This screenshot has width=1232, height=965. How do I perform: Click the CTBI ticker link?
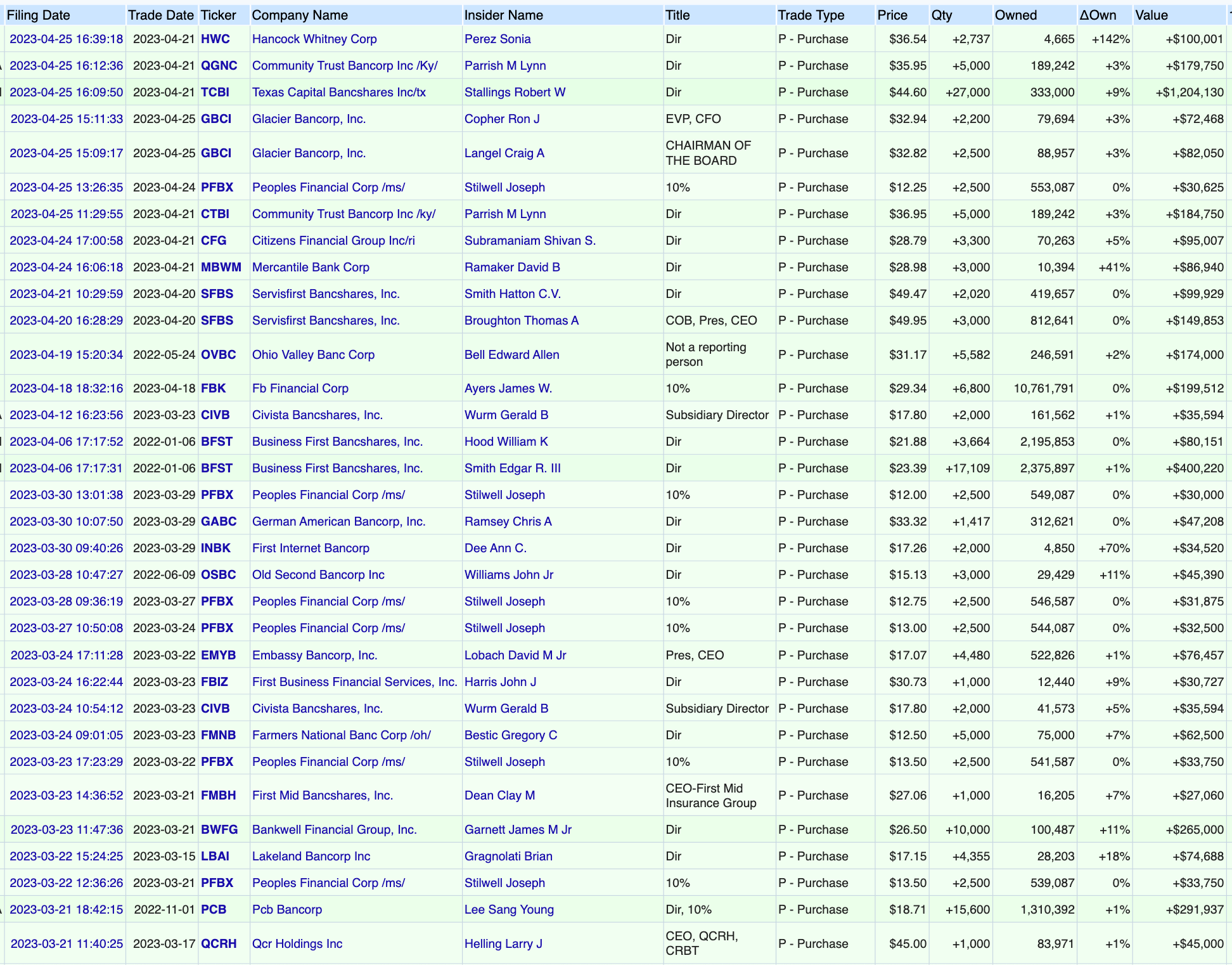(215, 214)
